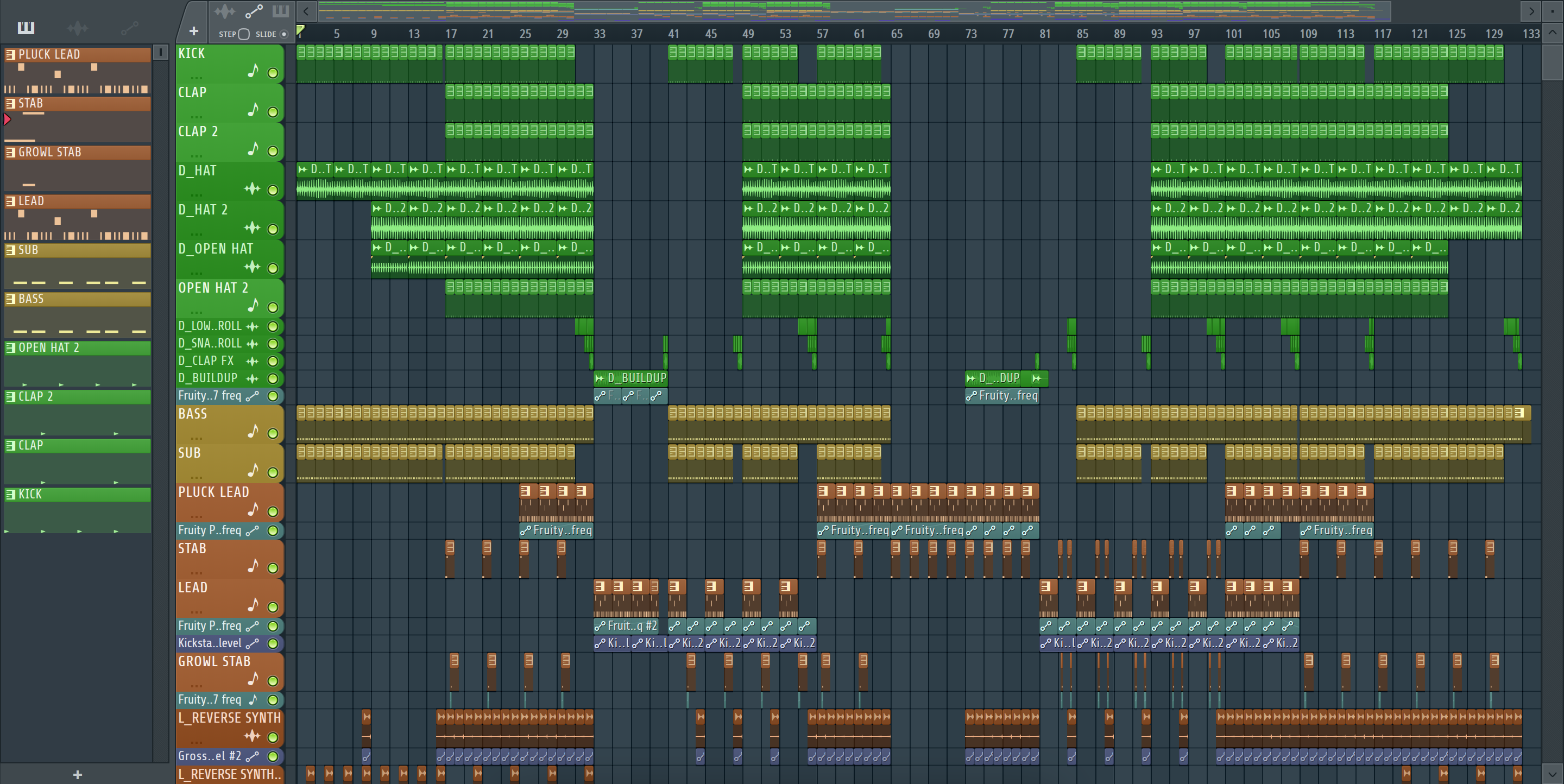The width and height of the screenshot is (1564, 784).
Task: Select PLUCK LEAD pattern in picker
Action: coord(78,71)
